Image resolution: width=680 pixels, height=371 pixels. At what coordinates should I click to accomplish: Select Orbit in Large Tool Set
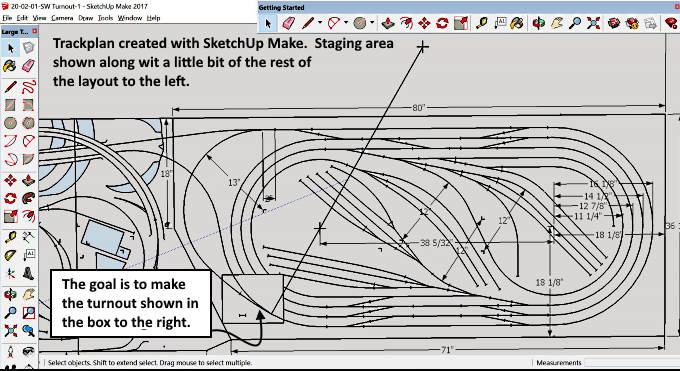[x=10, y=295]
